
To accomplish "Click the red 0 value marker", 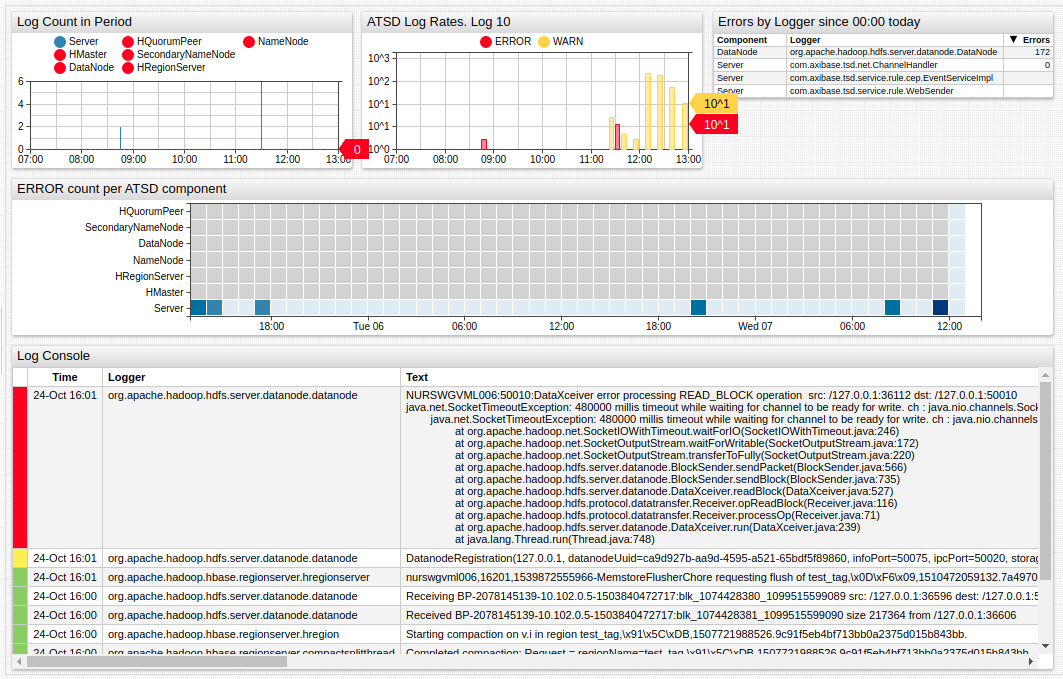I will click(356, 150).
